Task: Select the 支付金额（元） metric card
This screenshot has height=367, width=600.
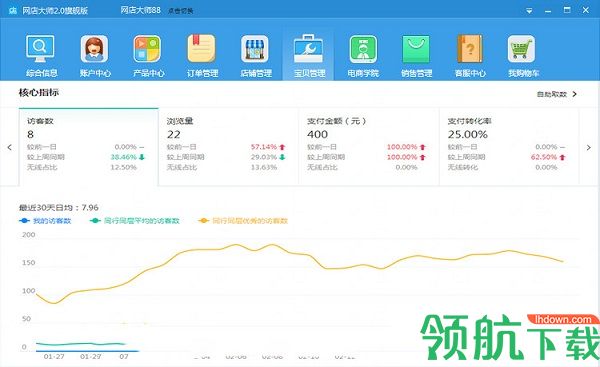Action: [368, 147]
